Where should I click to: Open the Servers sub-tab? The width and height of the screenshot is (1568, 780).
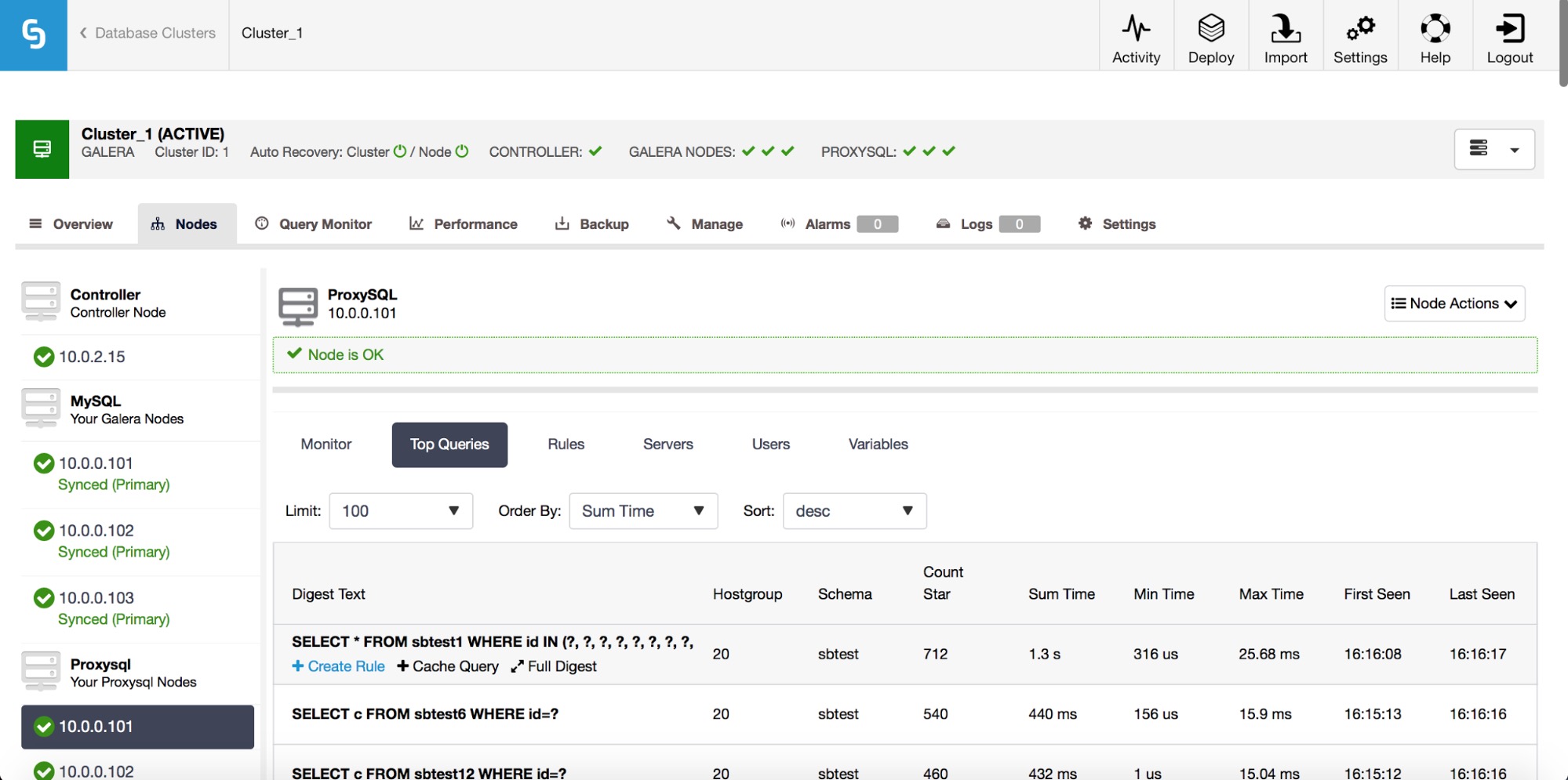668,444
